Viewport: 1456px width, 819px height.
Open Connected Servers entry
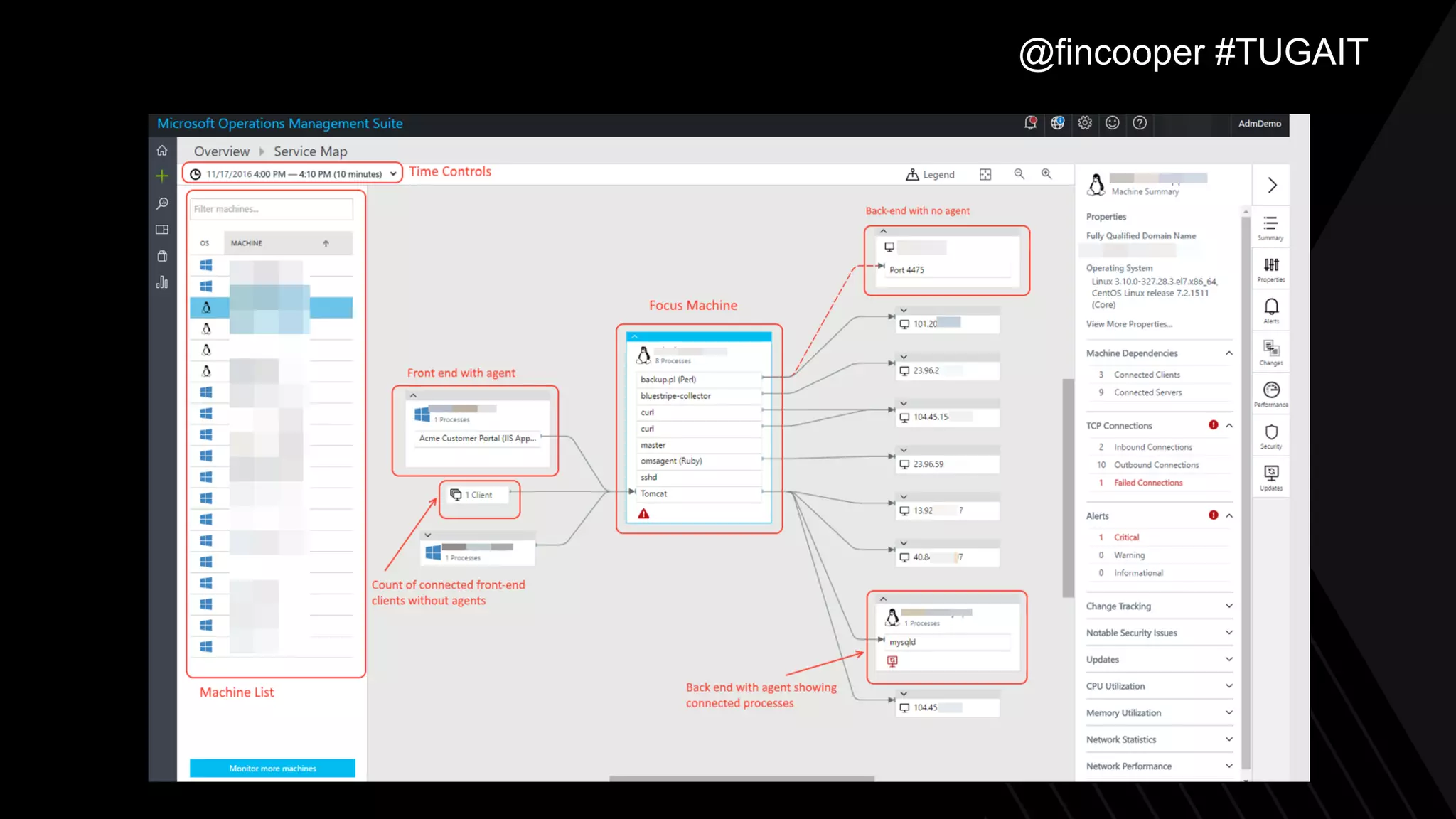click(x=1147, y=392)
